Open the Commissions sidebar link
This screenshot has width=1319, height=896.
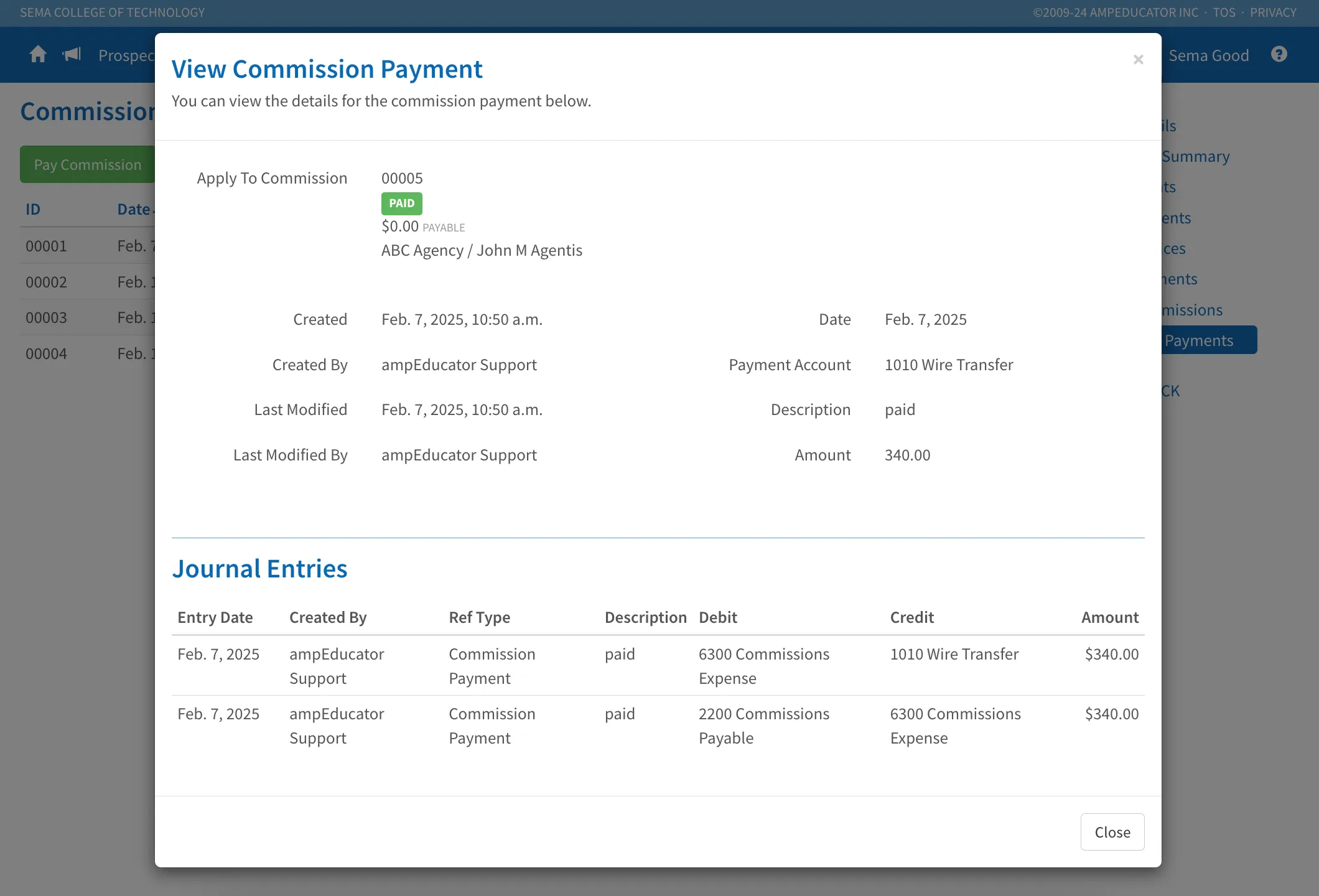pos(1192,310)
